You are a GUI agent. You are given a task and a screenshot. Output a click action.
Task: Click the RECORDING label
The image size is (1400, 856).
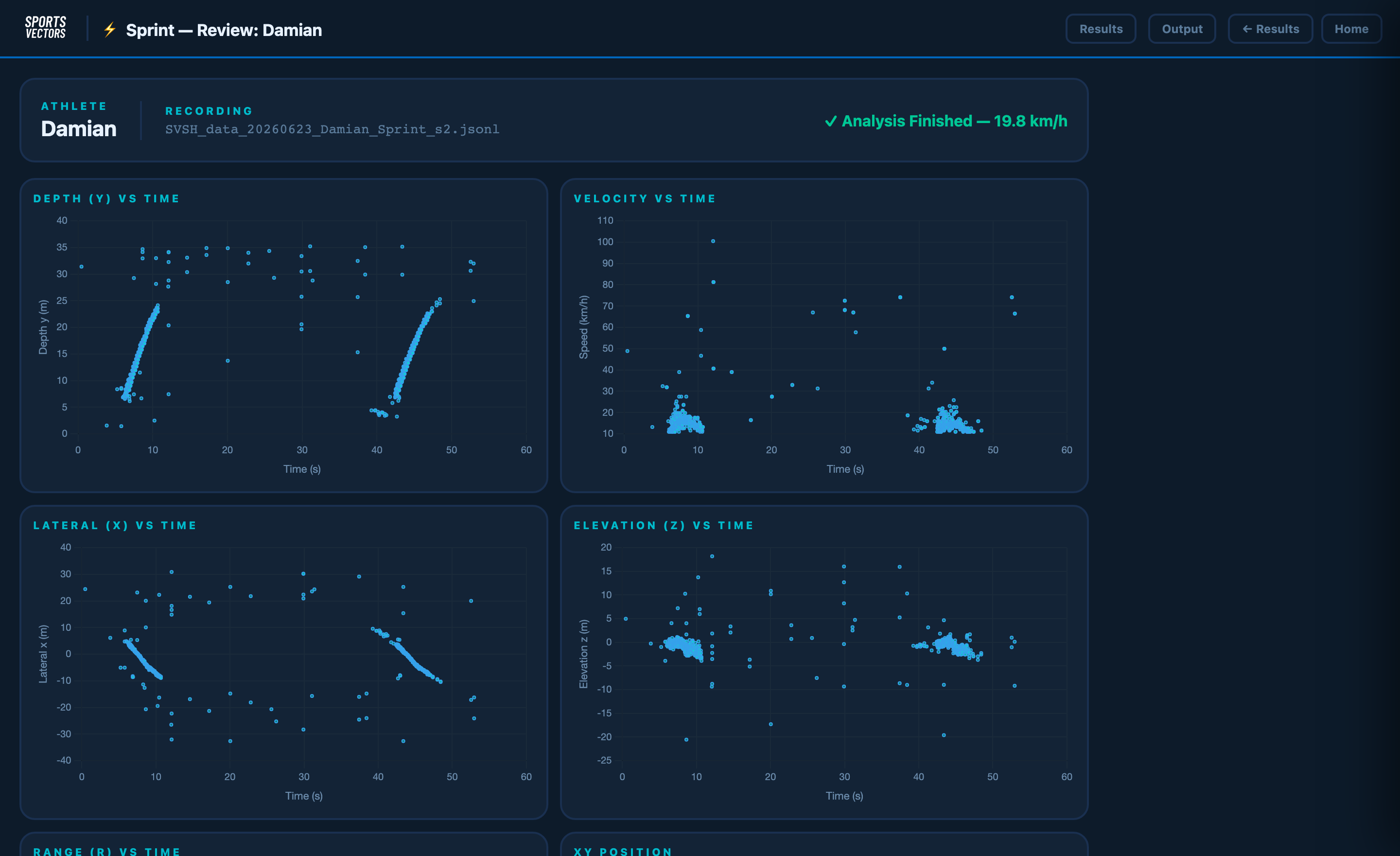(x=209, y=111)
